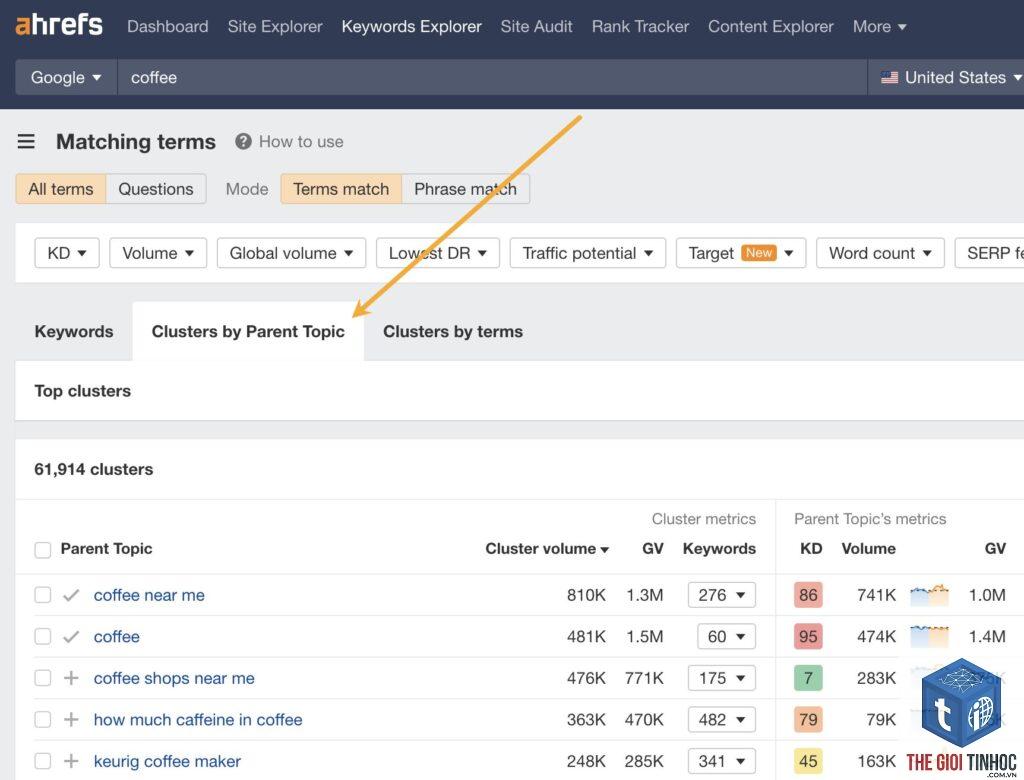Screen dimensions: 1024x780
Task: Click the United States flag icon
Action: (x=889, y=77)
